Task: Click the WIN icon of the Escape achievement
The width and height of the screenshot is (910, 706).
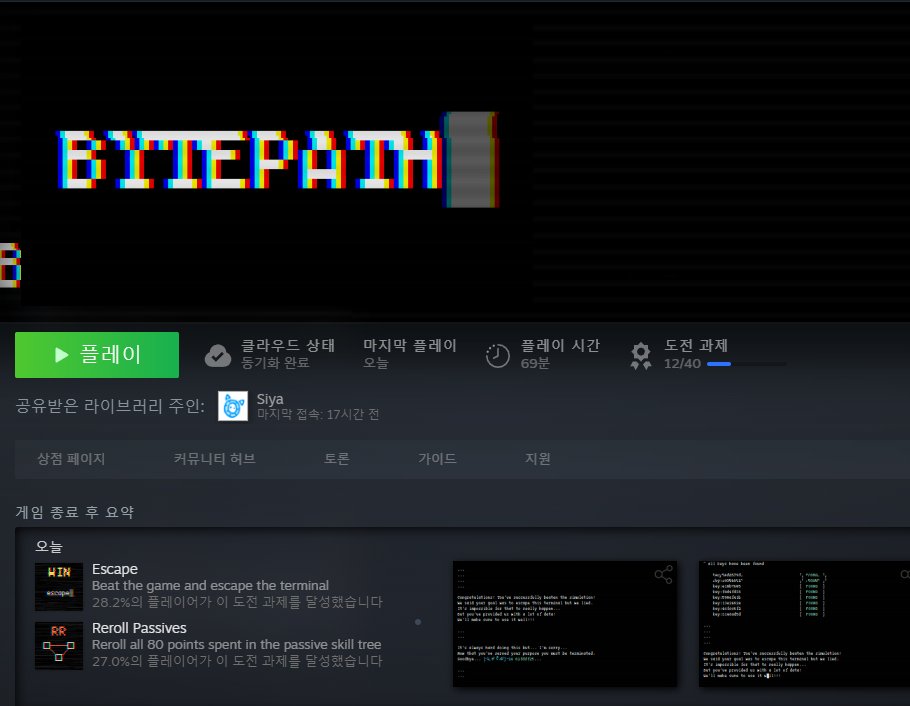Action: [x=59, y=584]
